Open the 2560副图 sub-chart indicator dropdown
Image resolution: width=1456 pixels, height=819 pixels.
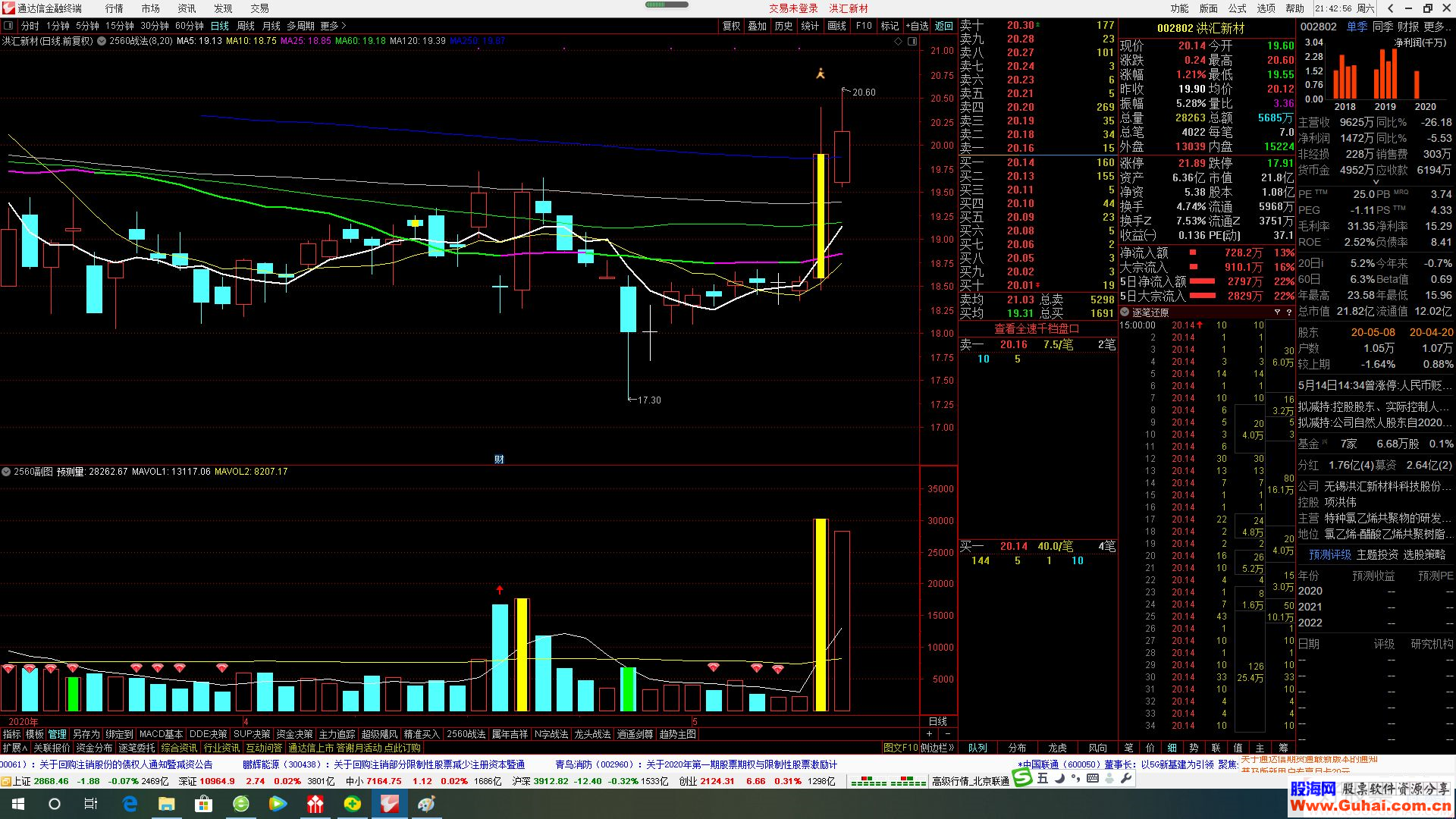(x=6, y=472)
